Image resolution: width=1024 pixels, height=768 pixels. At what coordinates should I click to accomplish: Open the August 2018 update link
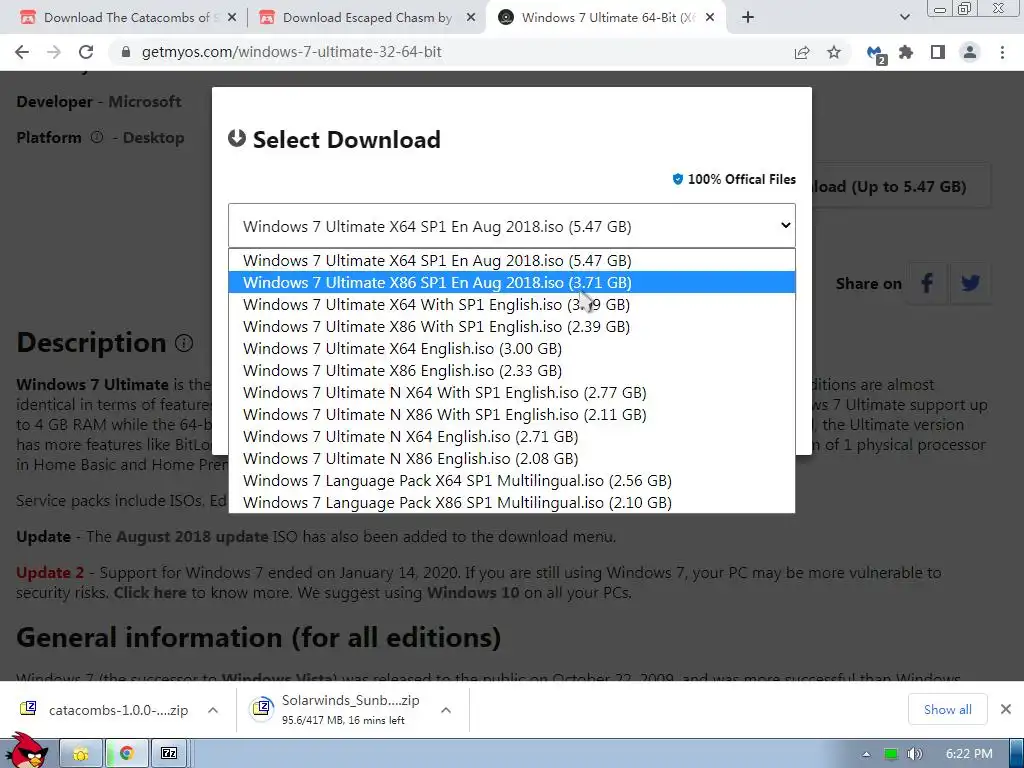click(192, 537)
